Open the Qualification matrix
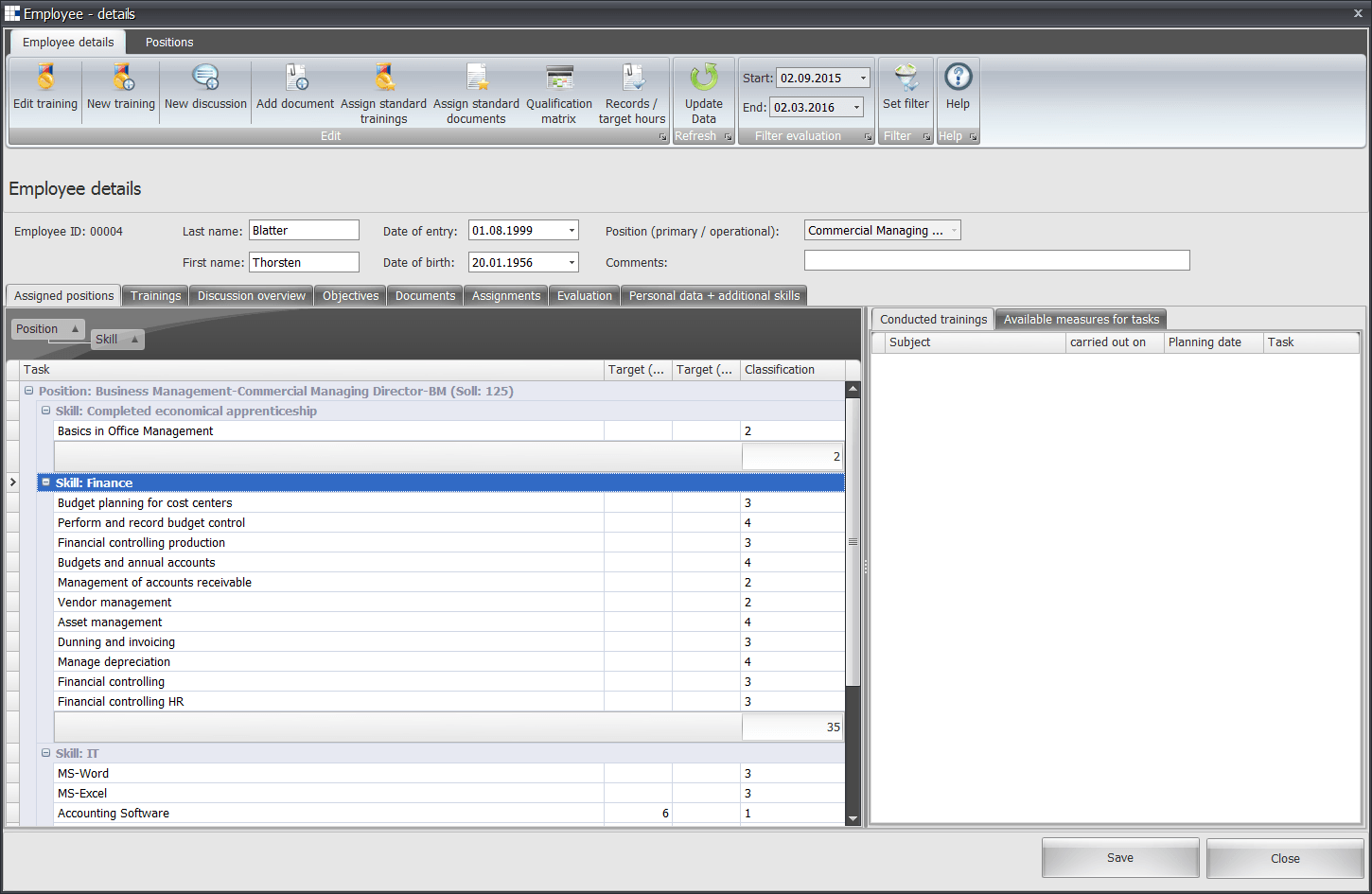The image size is (1372, 894). pyautogui.click(x=559, y=78)
